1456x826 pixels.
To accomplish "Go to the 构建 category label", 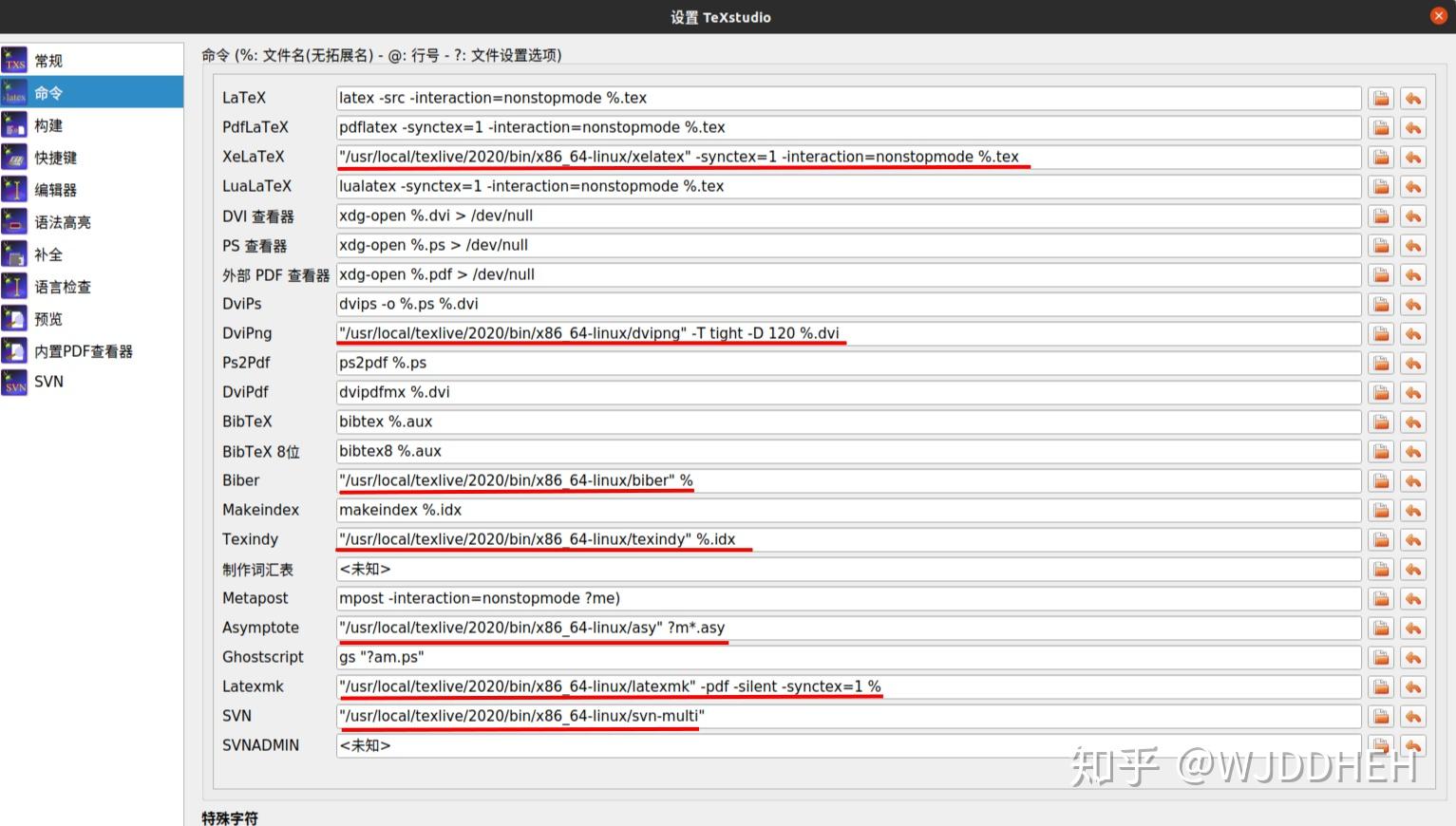I will point(48,125).
